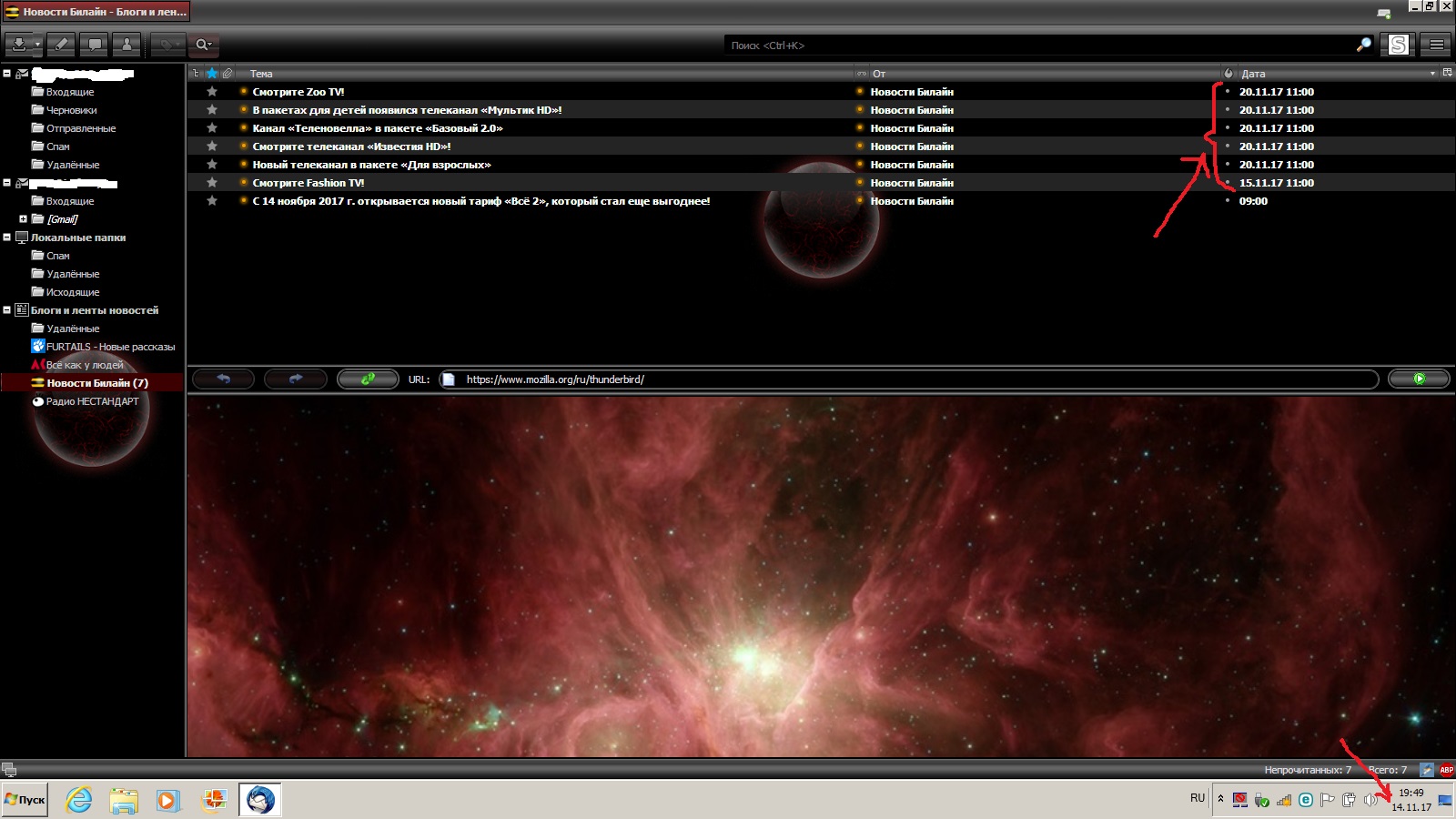Collapse Блоги и ленты новостей tree
Image resolution: width=1456 pixels, height=819 pixels.
coord(7,310)
